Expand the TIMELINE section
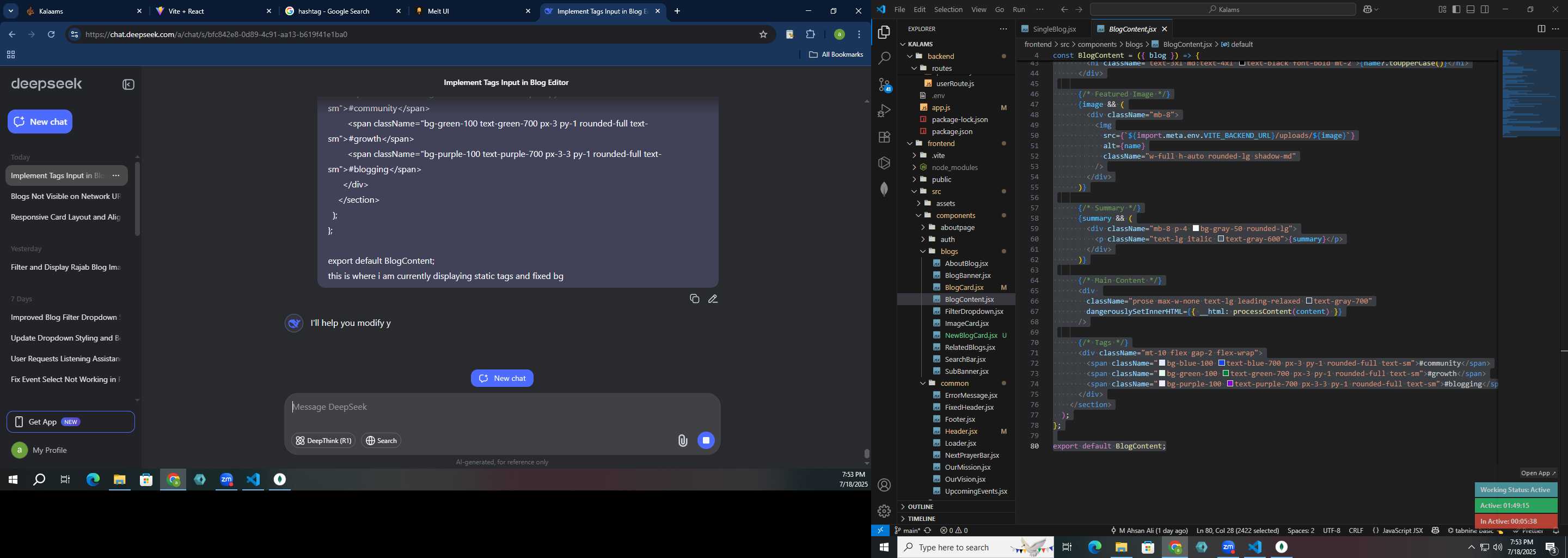This screenshot has width=1568, height=558. [x=922, y=519]
